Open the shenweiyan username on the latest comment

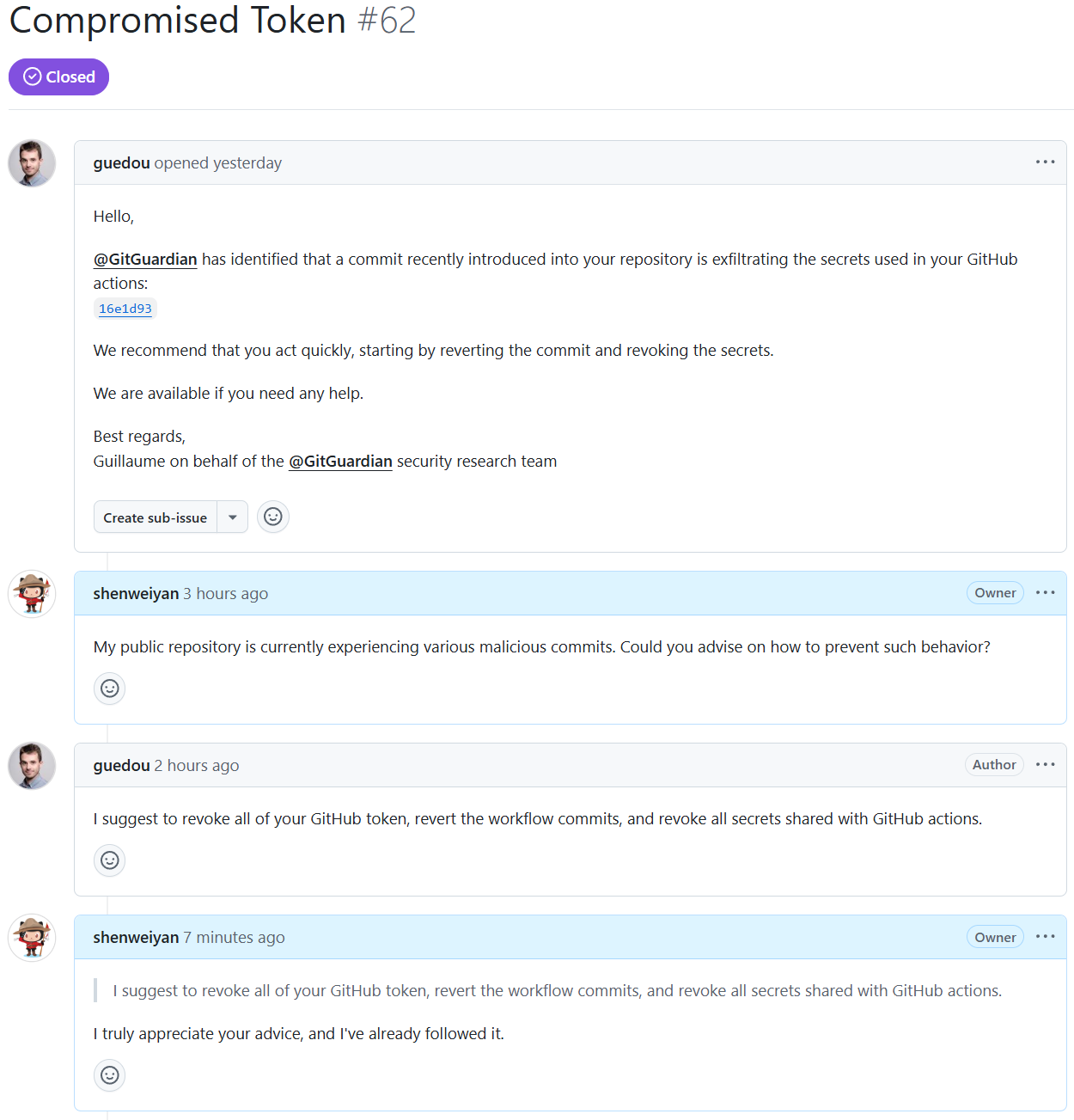tap(136, 938)
